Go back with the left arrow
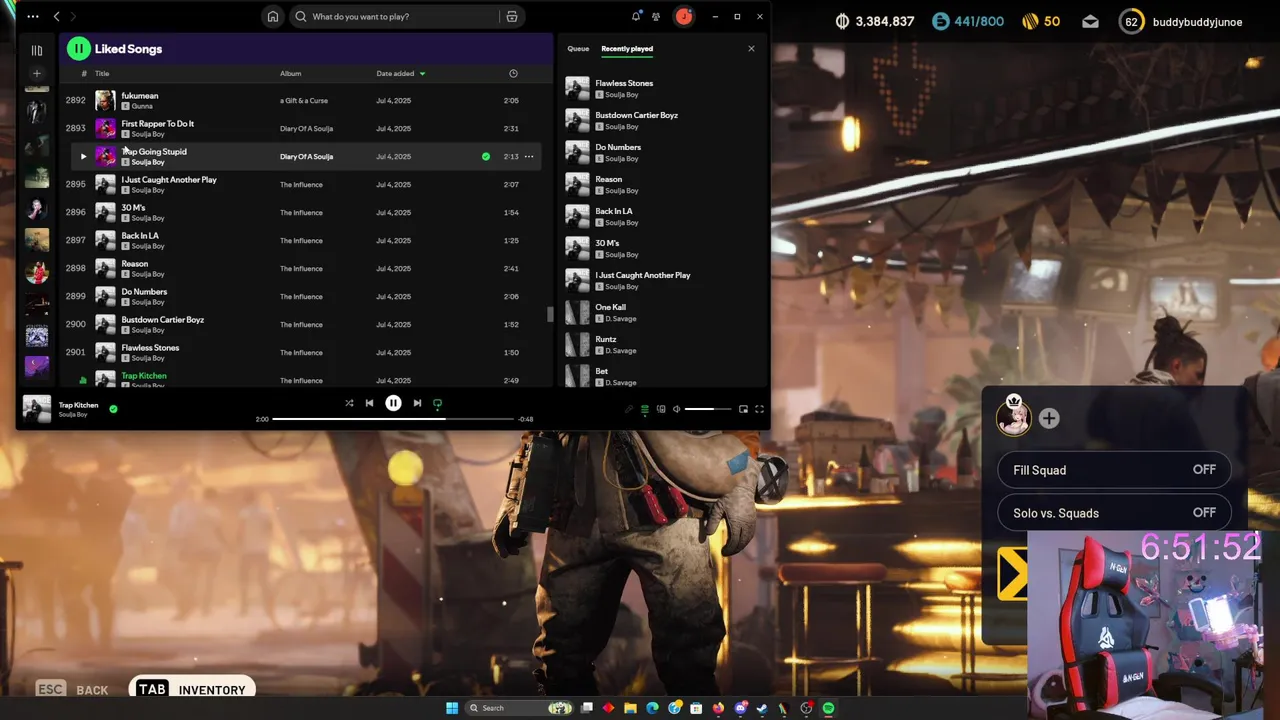The height and width of the screenshot is (720, 1280). tap(56, 16)
